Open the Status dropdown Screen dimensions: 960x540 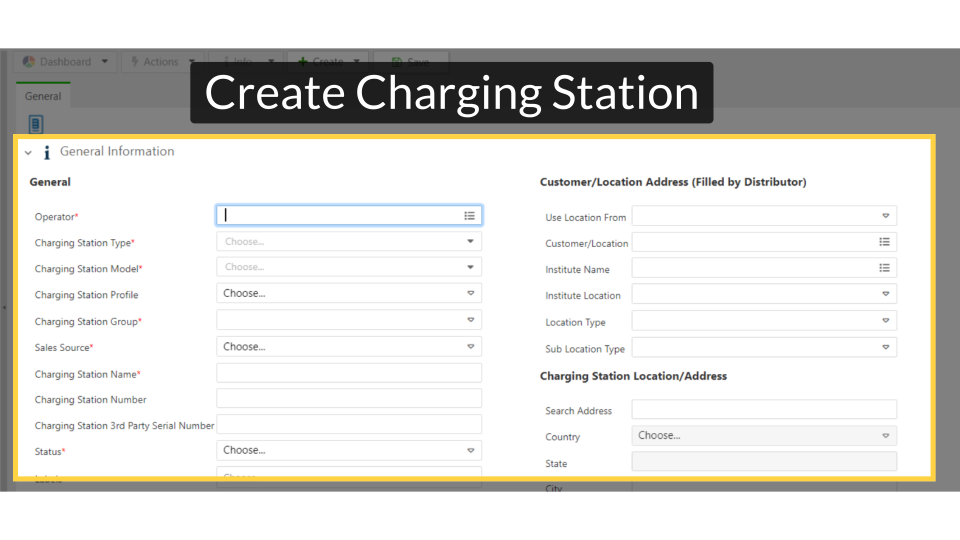349,450
